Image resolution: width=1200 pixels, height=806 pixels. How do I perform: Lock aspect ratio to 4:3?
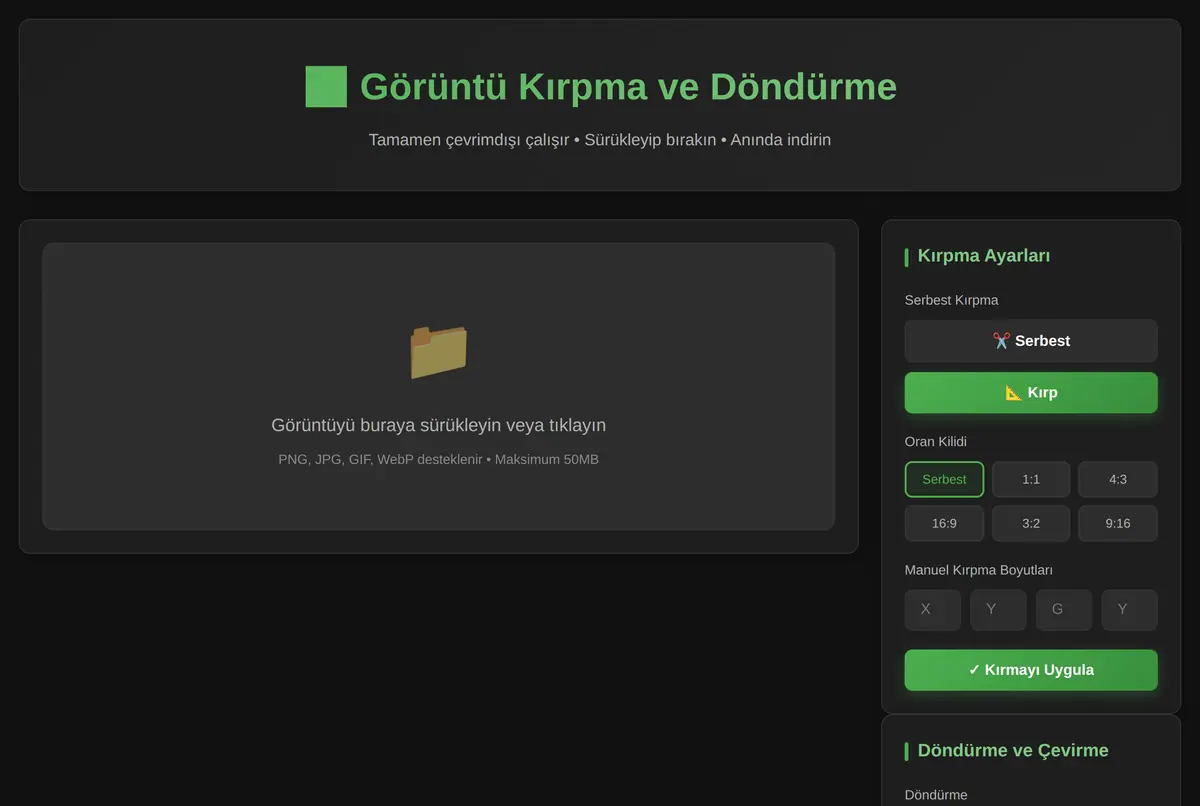tap(1118, 479)
